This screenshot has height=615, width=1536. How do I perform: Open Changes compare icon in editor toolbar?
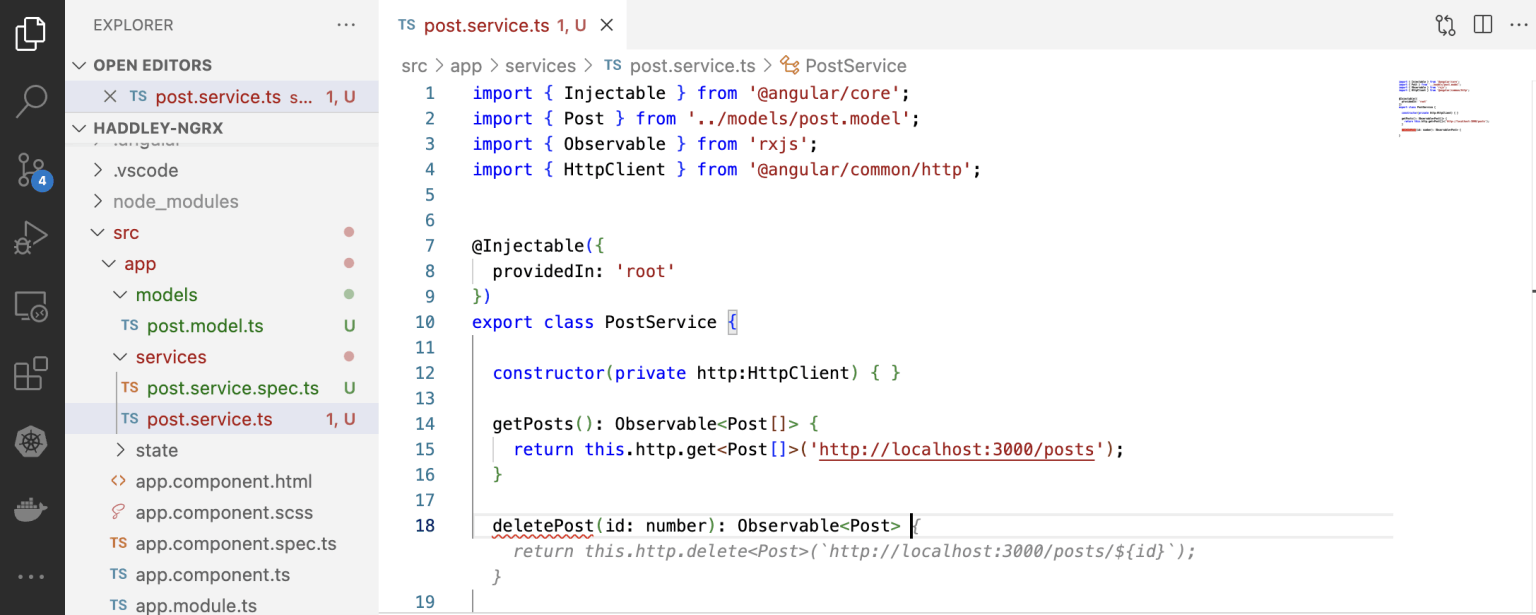[1445, 25]
